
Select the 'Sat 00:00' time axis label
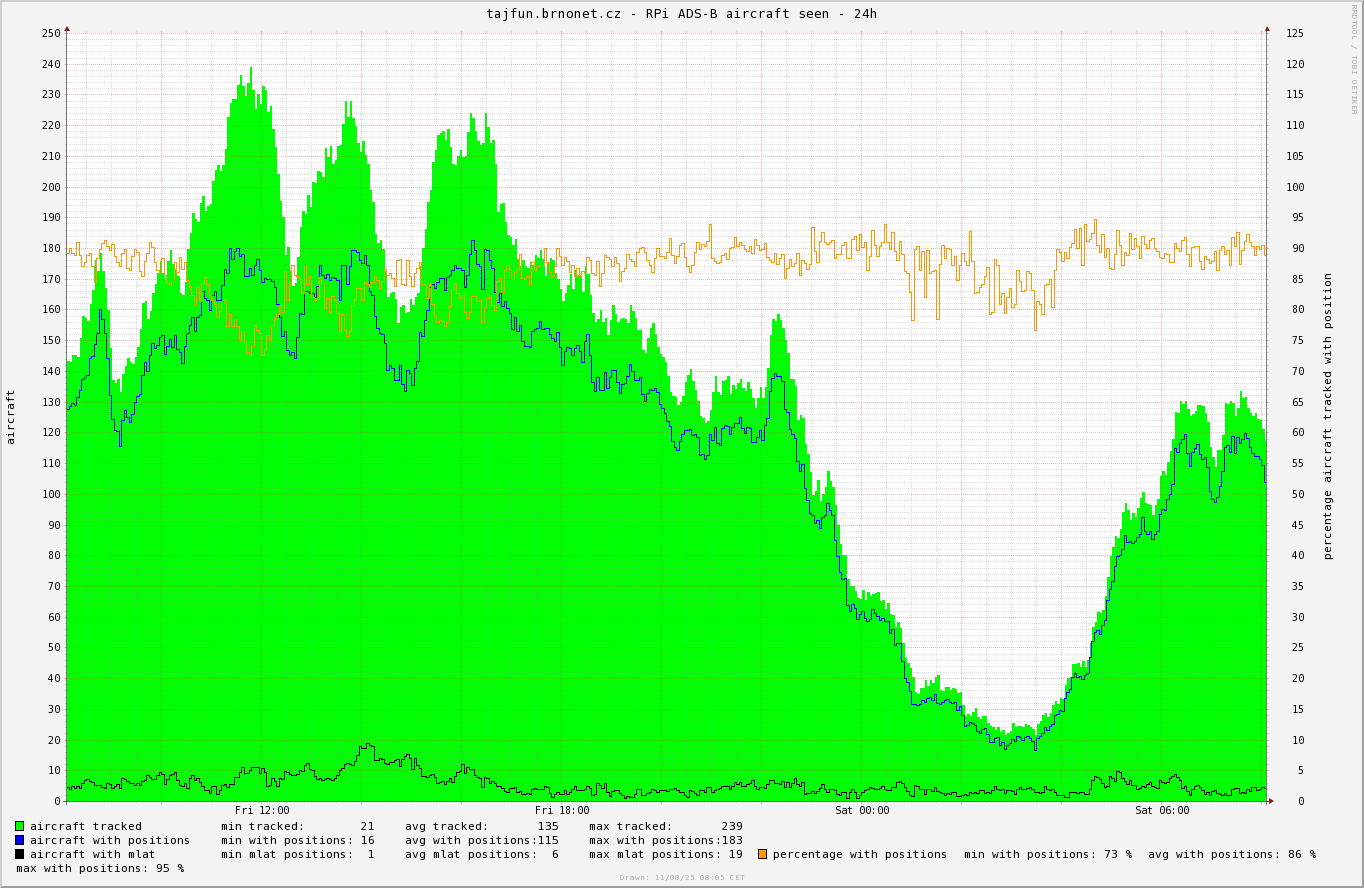pyautogui.click(x=862, y=811)
